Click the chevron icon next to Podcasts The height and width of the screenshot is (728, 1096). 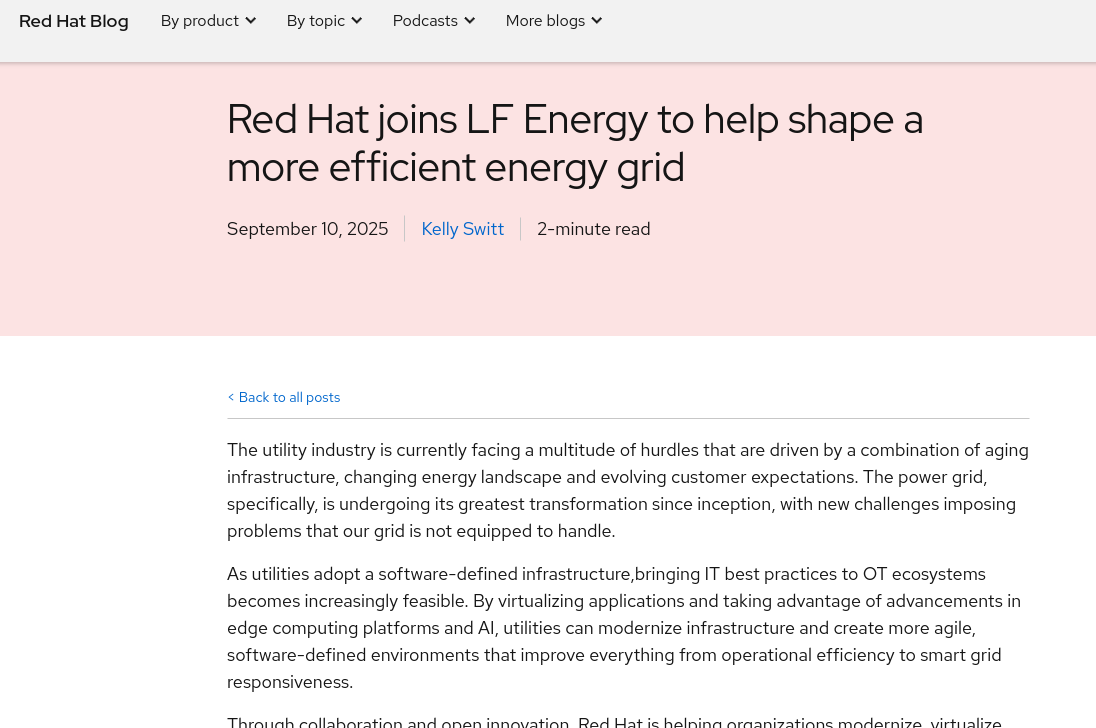pyautogui.click(x=469, y=21)
